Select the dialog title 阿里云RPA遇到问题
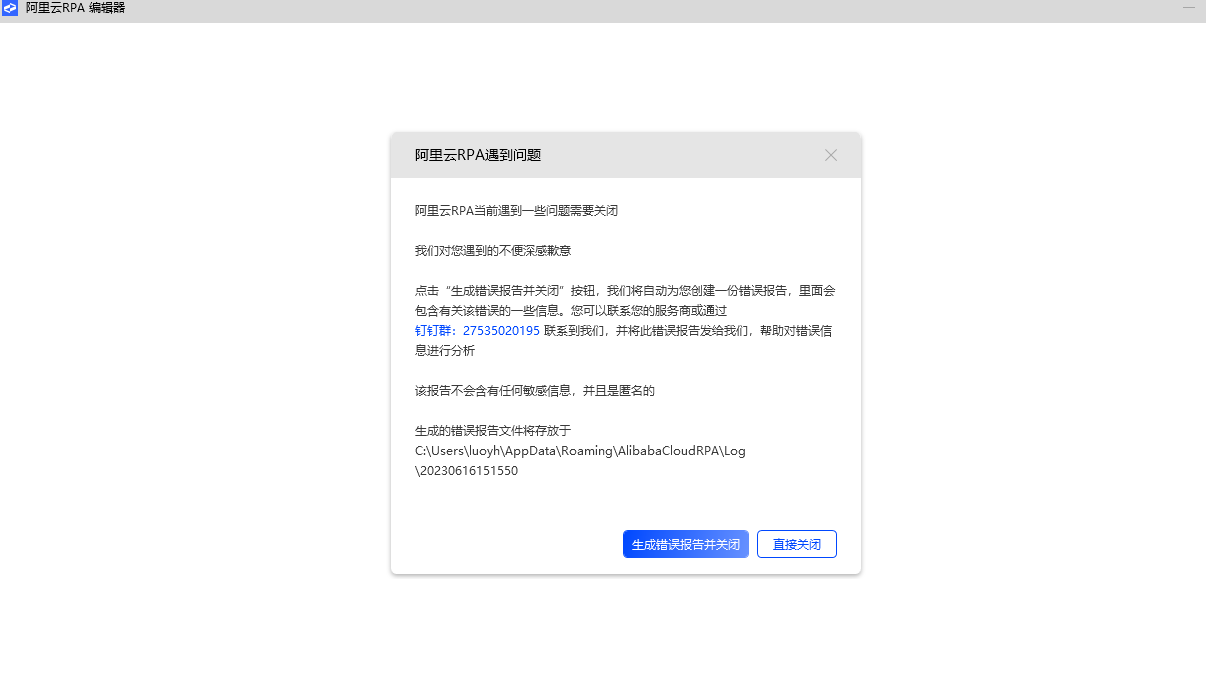The height and width of the screenshot is (684, 1206). [x=478, y=155]
